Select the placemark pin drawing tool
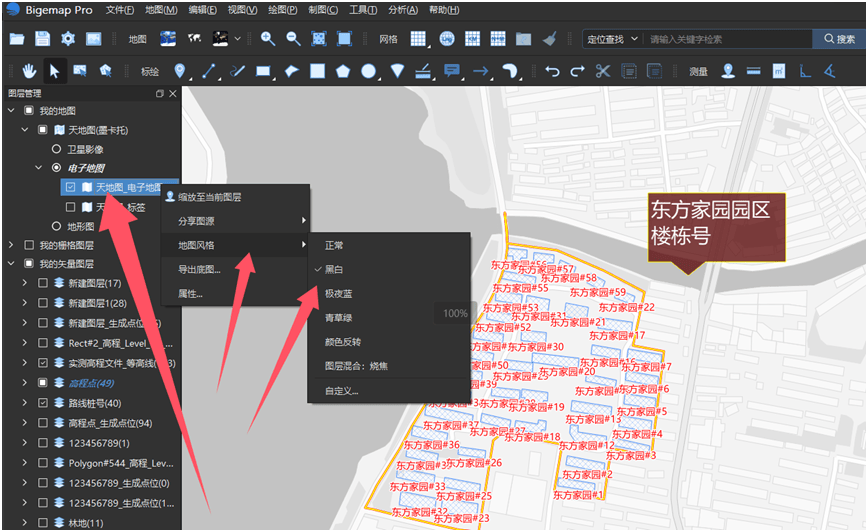868x532 pixels. pos(179,71)
